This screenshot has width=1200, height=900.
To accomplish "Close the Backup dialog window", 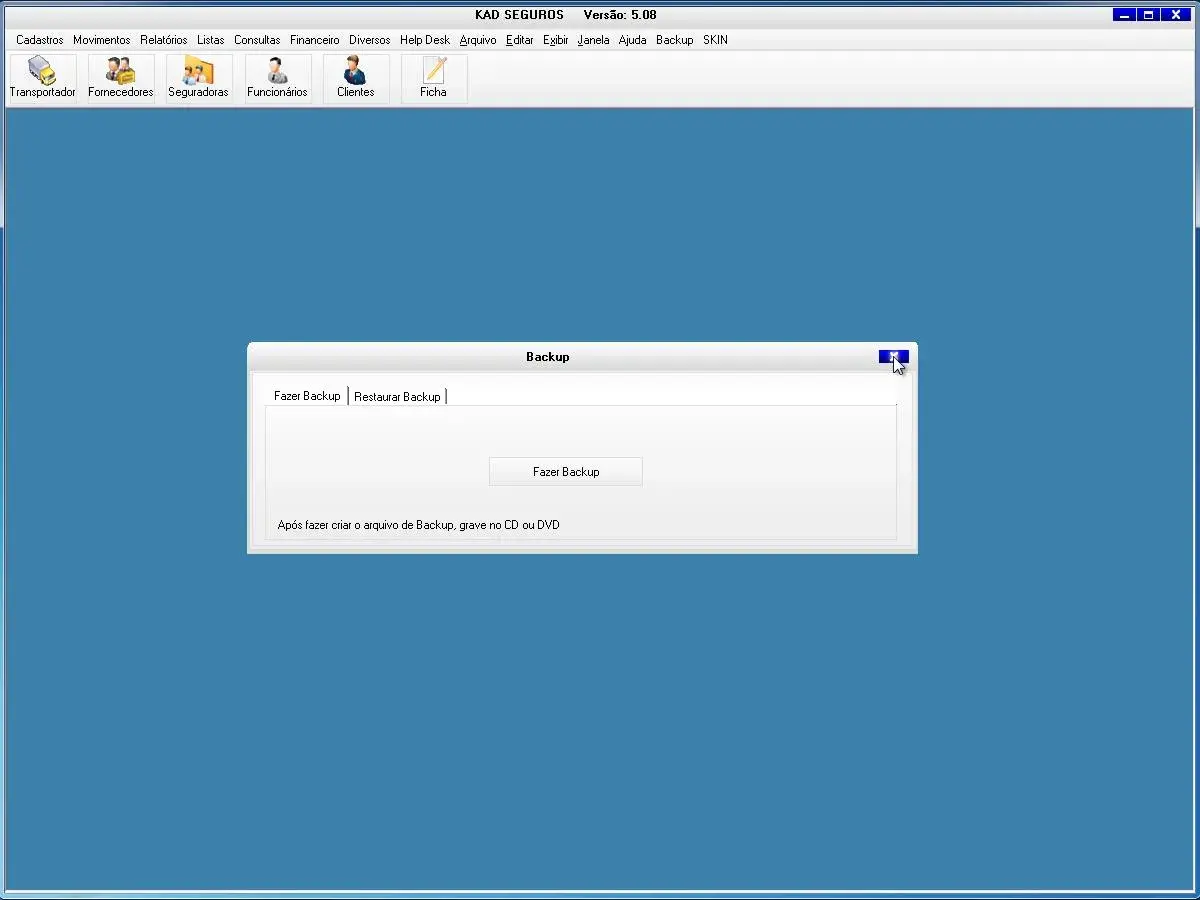I will tap(893, 357).
